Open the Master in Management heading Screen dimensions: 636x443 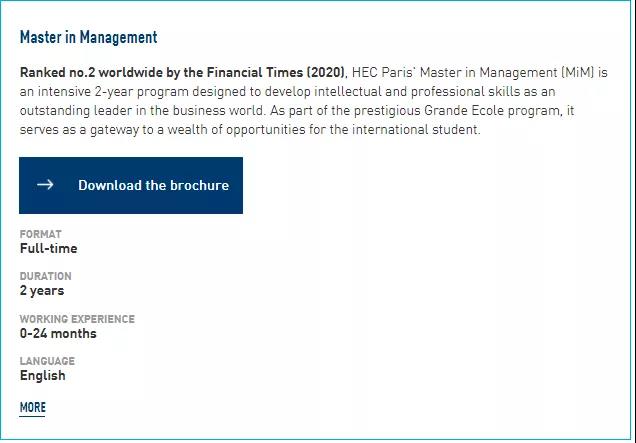(x=88, y=37)
